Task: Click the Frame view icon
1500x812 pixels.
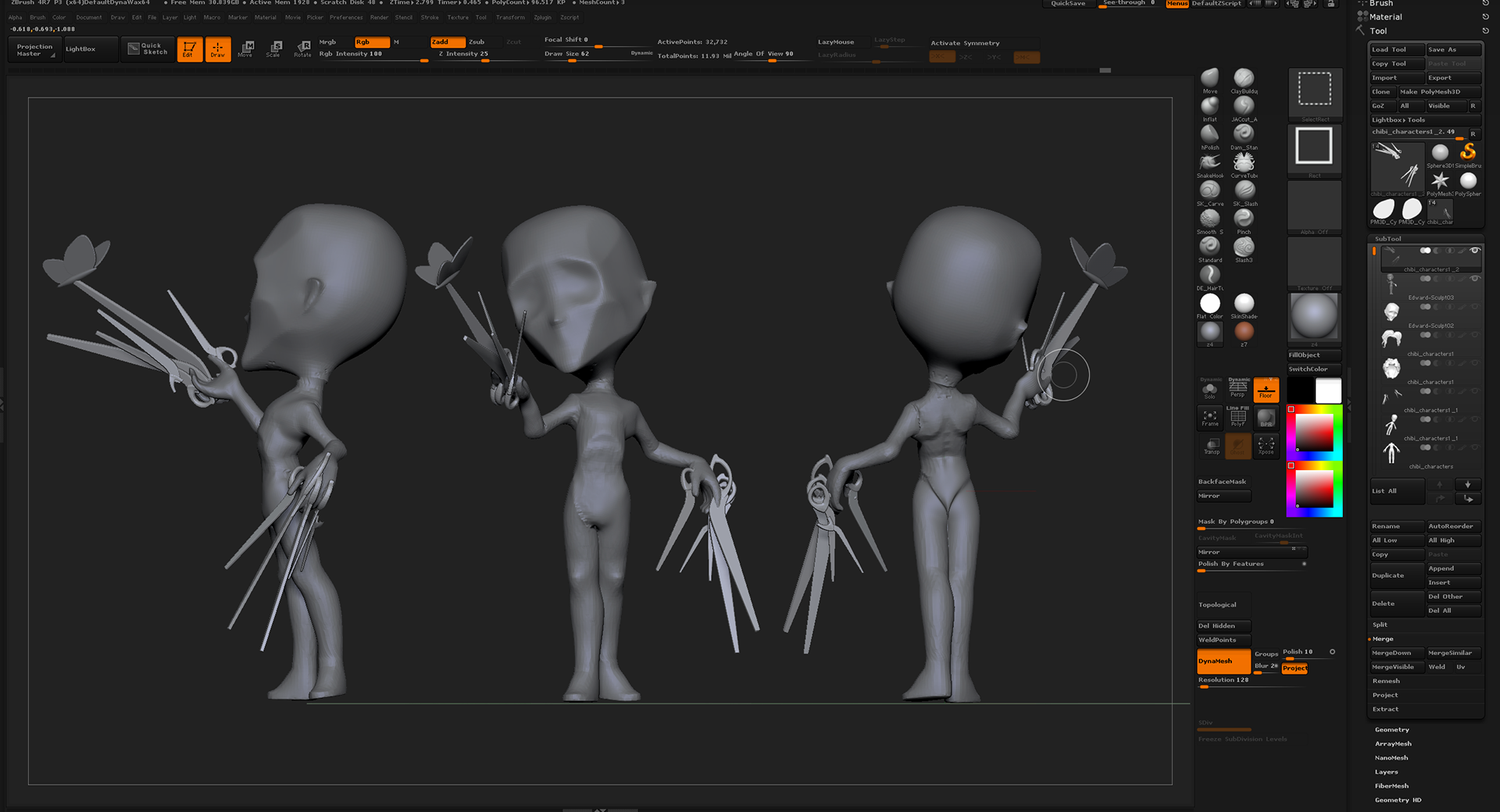Action: click(x=1210, y=418)
